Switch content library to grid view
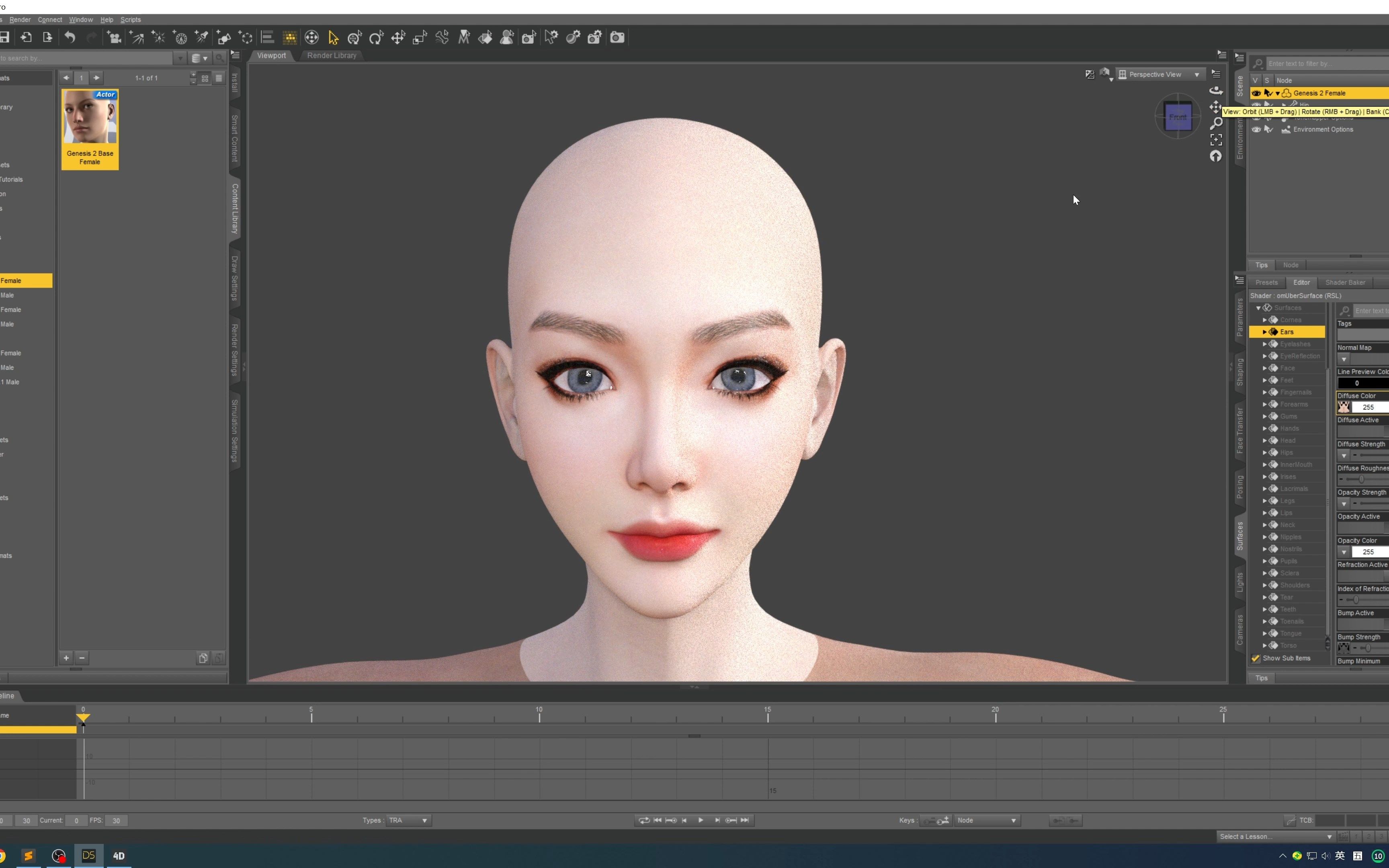 (x=205, y=78)
